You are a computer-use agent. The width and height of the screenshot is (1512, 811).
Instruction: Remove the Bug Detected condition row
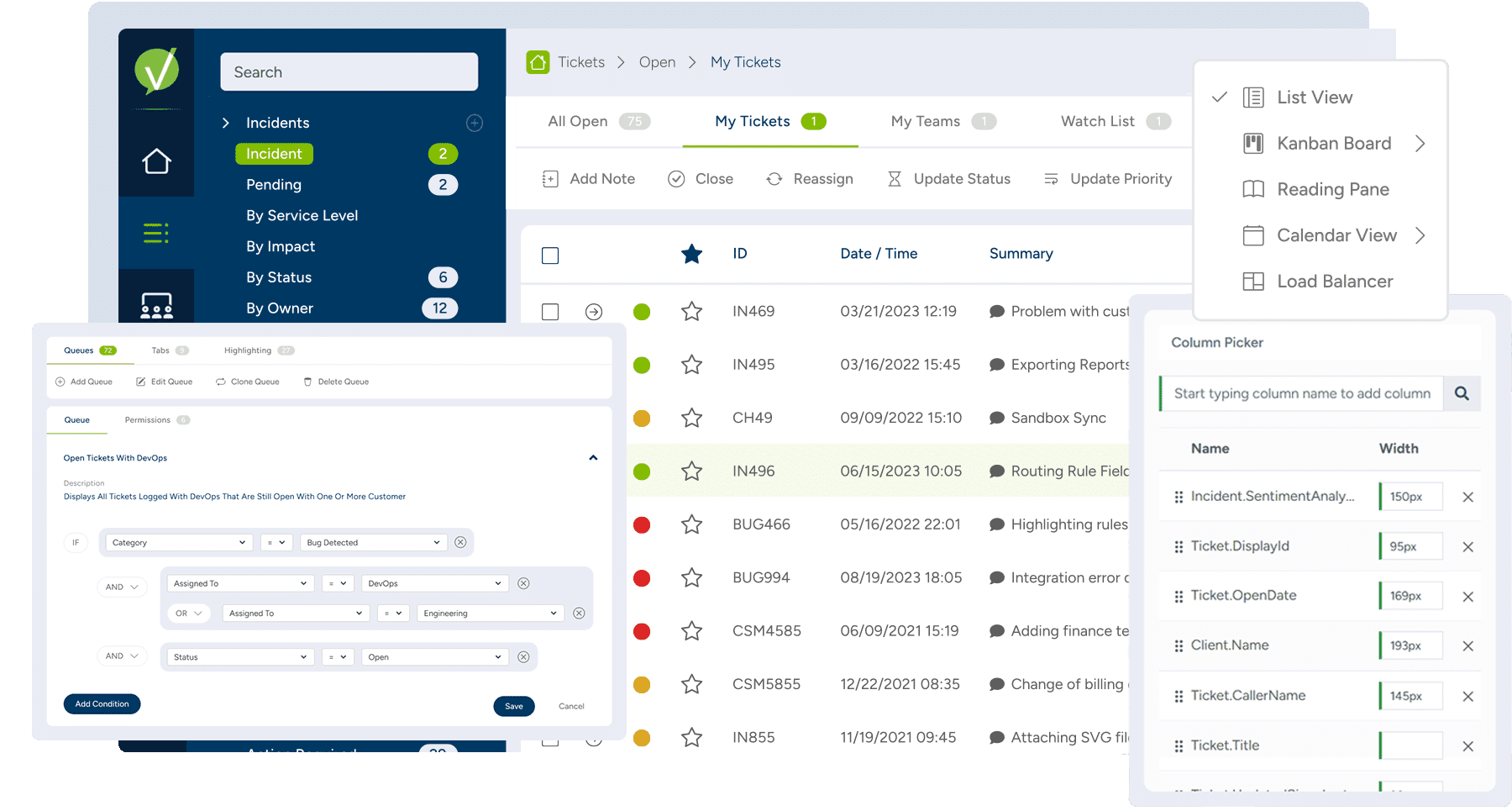tap(460, 543)
